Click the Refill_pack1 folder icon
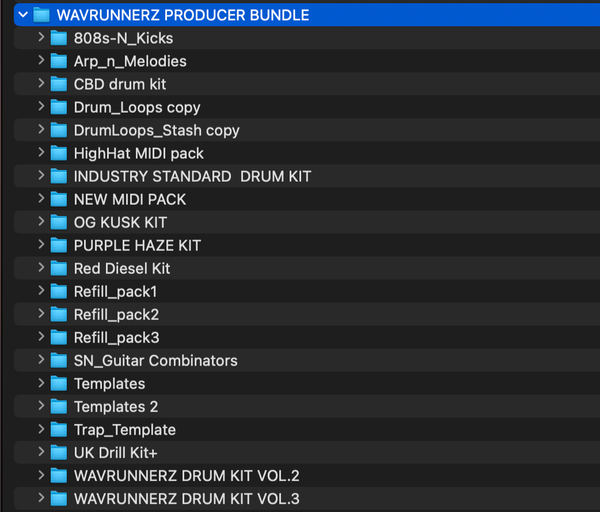Screen dimensions: 600x512 pyautogui.click(x=59, y=291)
